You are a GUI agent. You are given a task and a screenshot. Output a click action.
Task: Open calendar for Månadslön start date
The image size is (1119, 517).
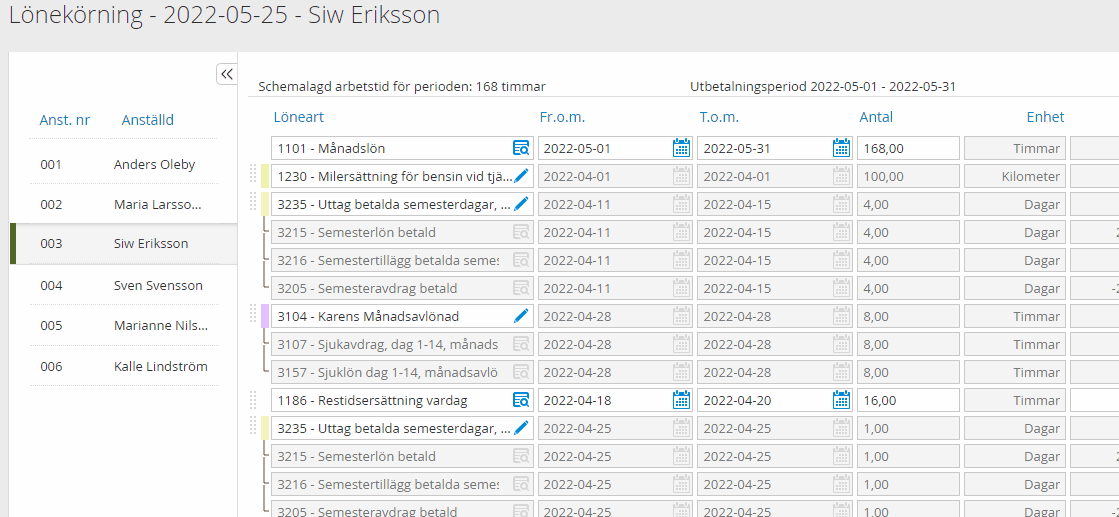coord(681,148)
